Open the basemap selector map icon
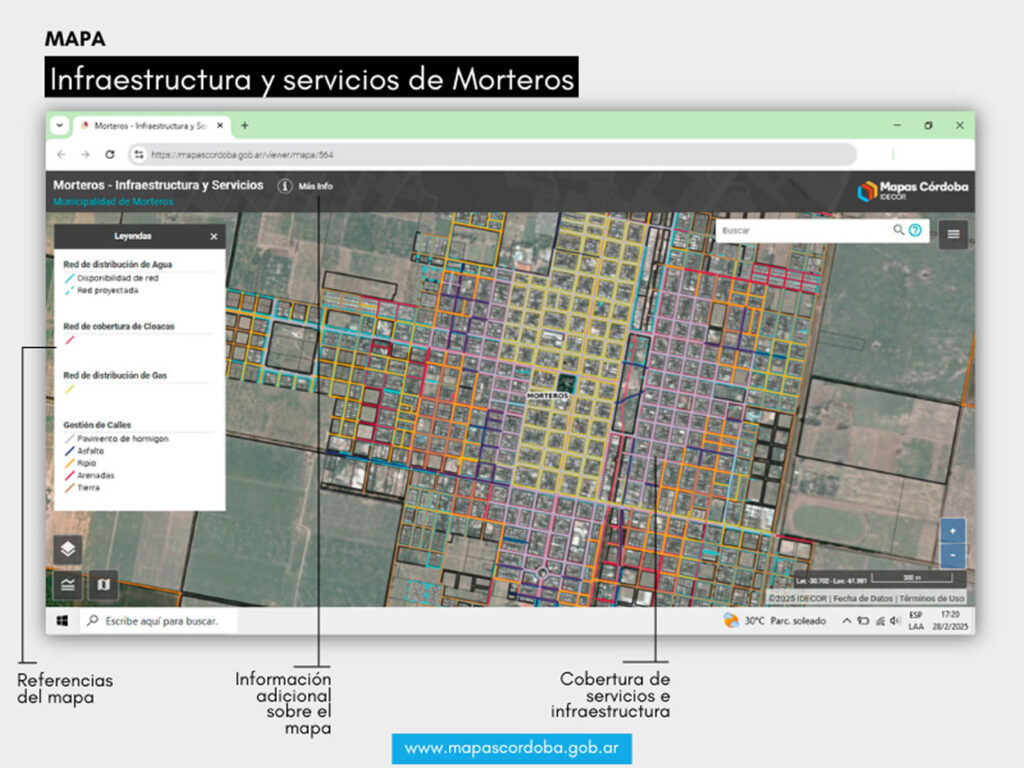1024x768 pixels. tap(103, 584)
